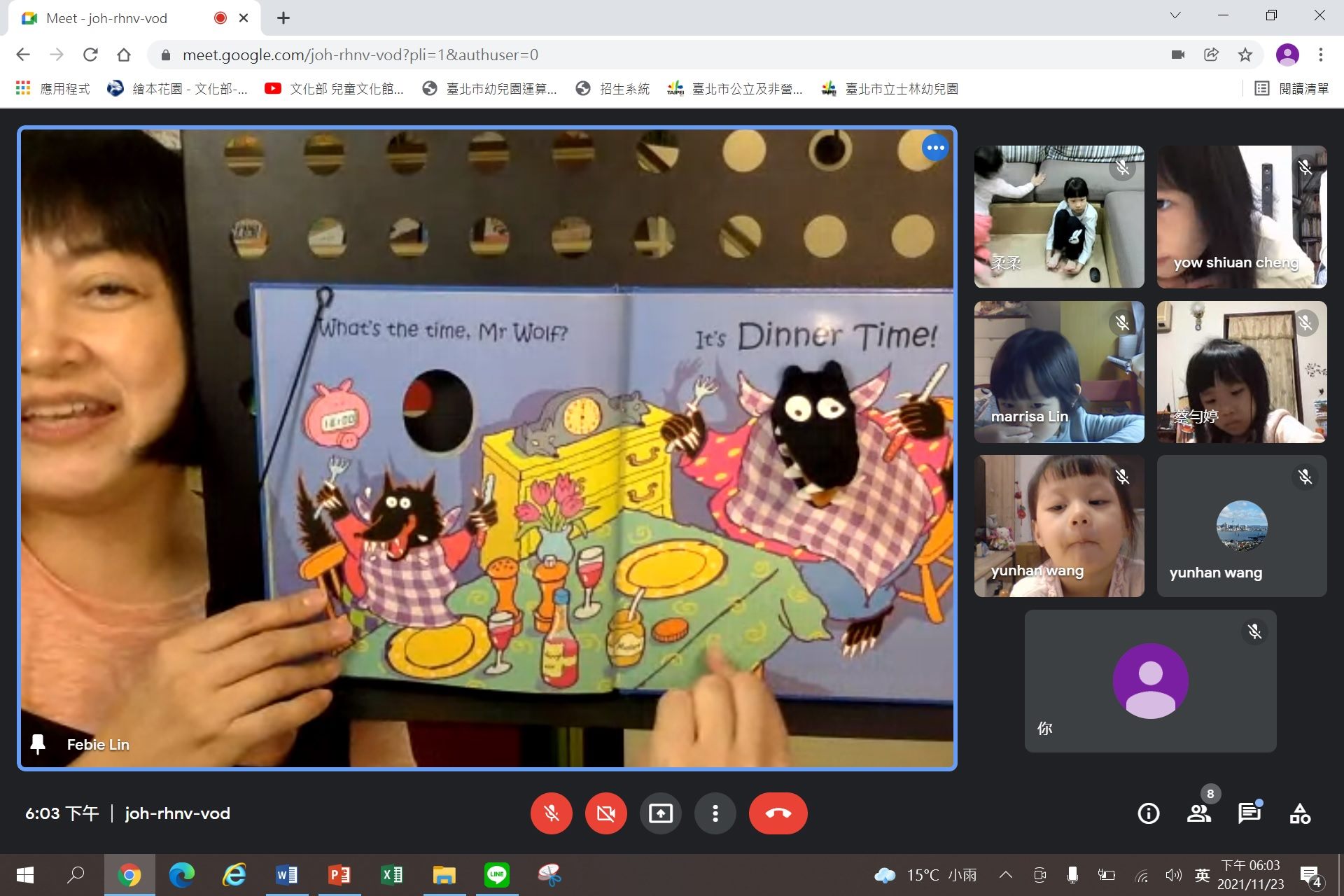Select your own tile labeled 你
This screenshot has width=1344, height=896.
coord(1150,681)
